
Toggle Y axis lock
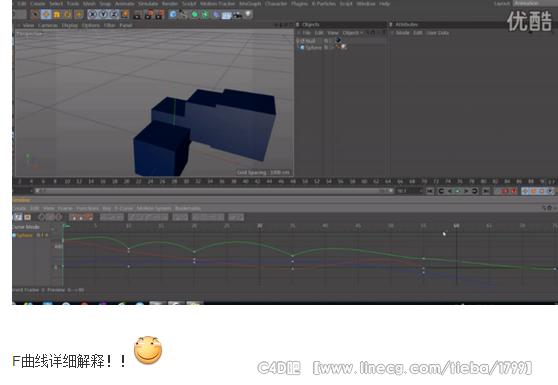pyautogui.click(x=103, y=15)
